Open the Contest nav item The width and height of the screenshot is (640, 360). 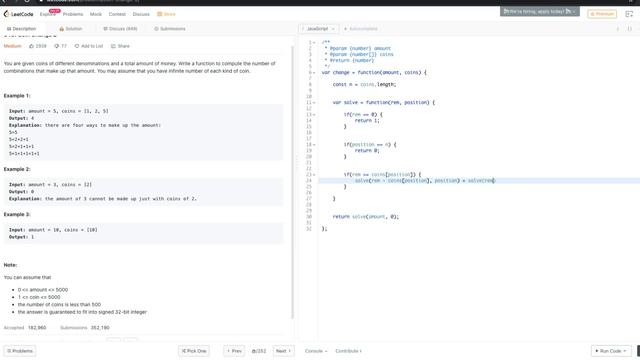pos(117,14)
